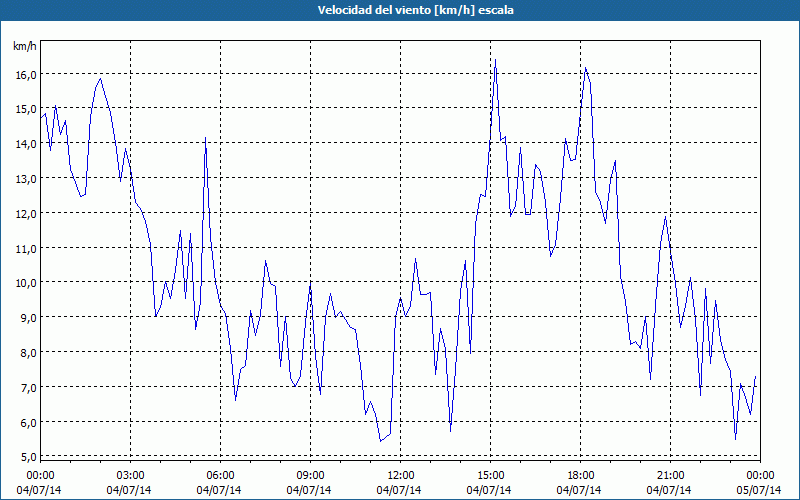
Task: Click the '12:00' time axis label
Action: coord(401,476)
